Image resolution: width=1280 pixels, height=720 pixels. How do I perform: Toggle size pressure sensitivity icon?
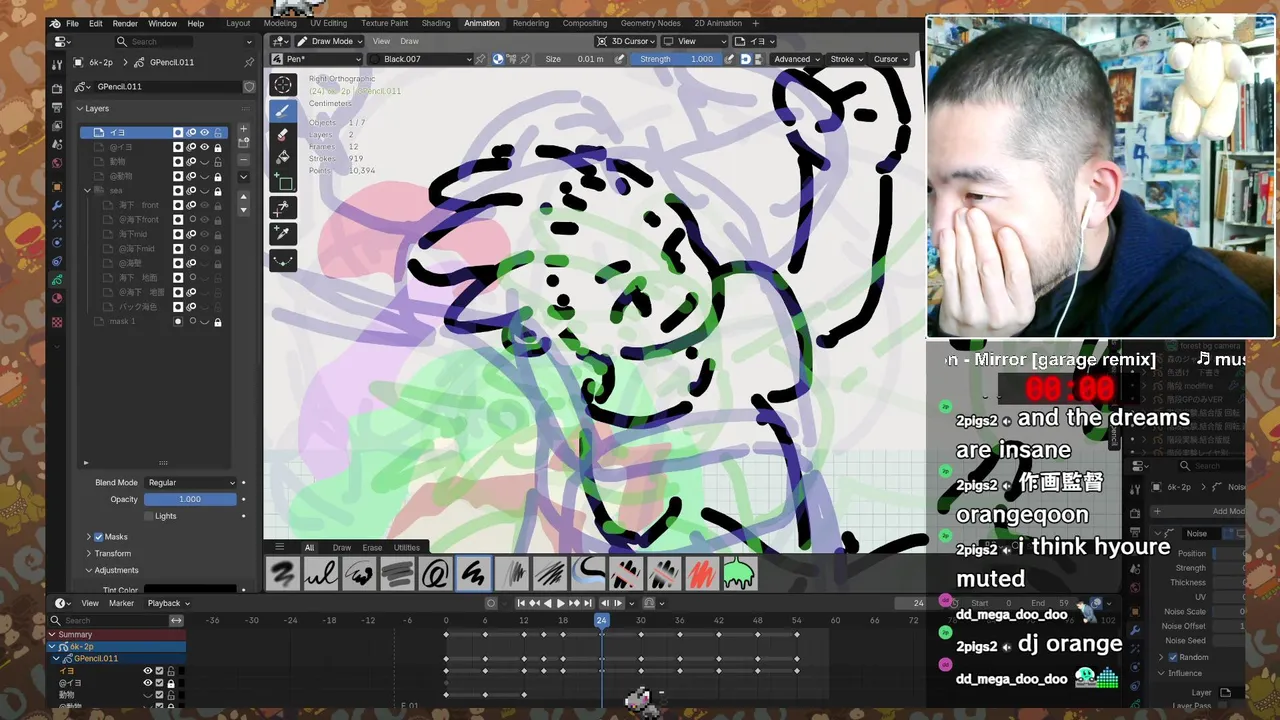pos(619,59)
